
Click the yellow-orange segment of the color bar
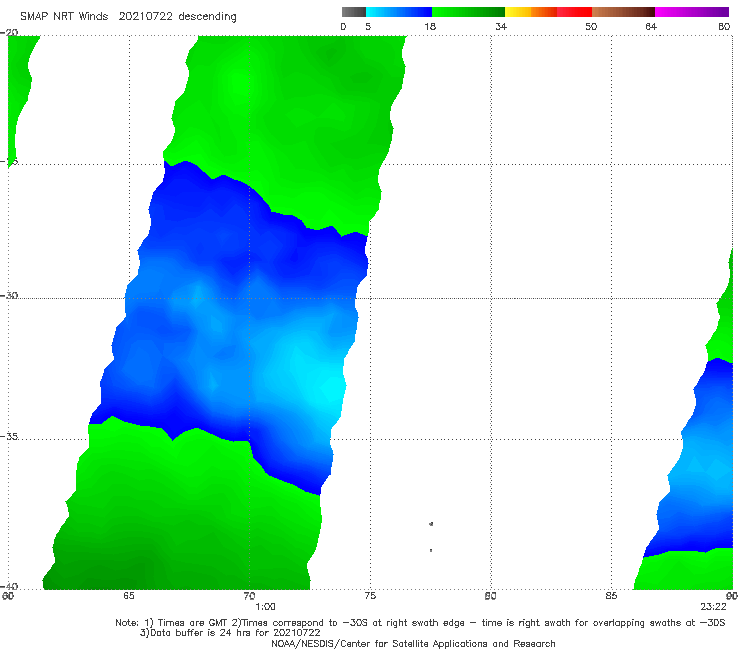coord(530,12)
